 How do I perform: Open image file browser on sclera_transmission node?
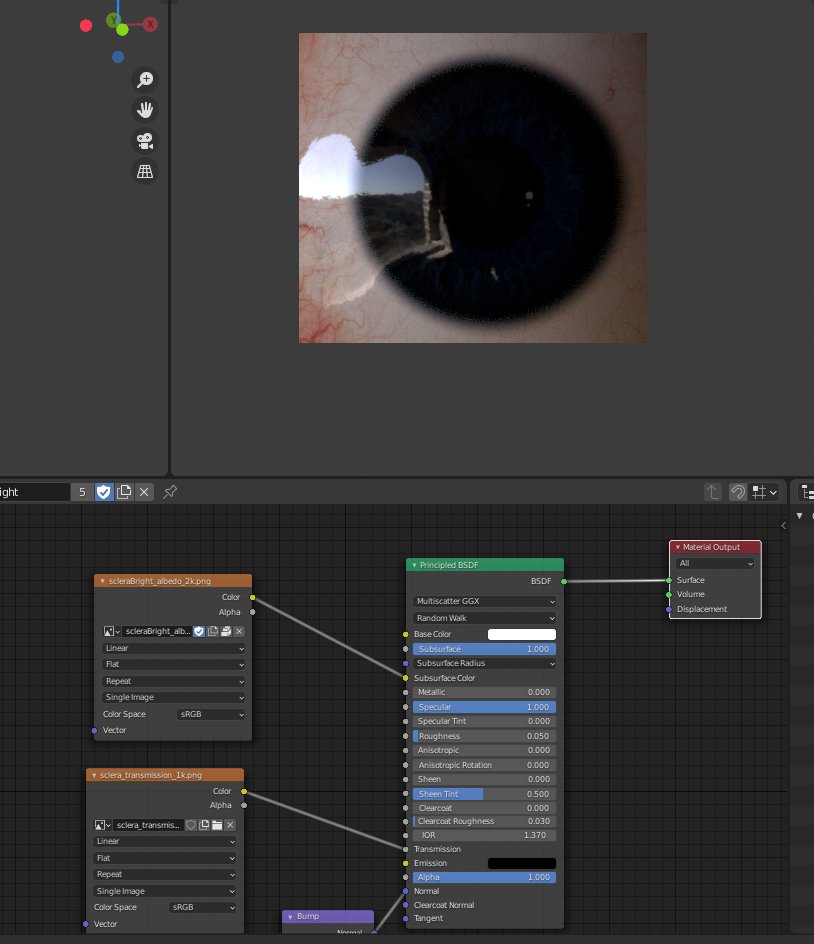(x=219, y=825)
